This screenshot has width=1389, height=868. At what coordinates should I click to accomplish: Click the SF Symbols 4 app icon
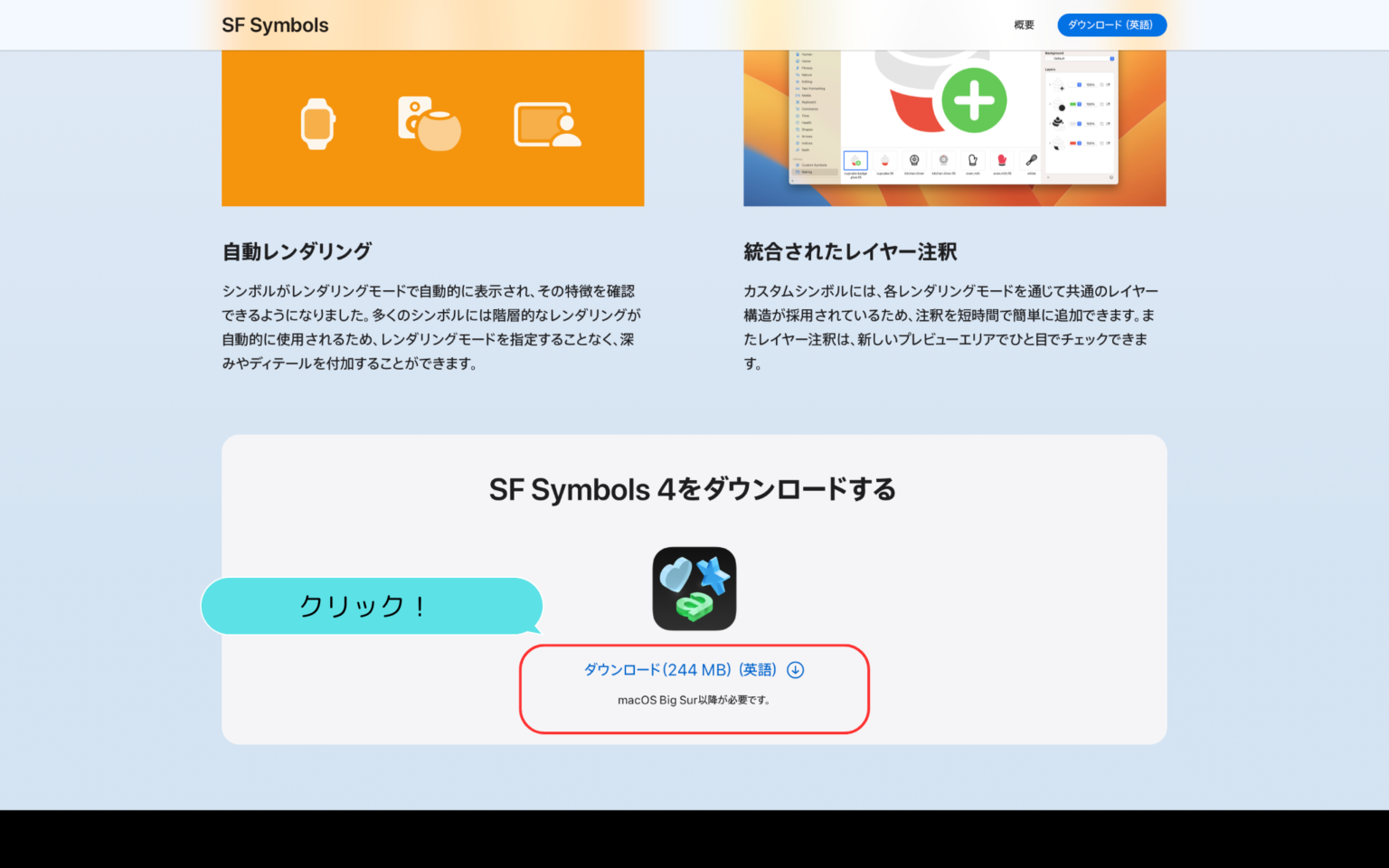[694, 588]
